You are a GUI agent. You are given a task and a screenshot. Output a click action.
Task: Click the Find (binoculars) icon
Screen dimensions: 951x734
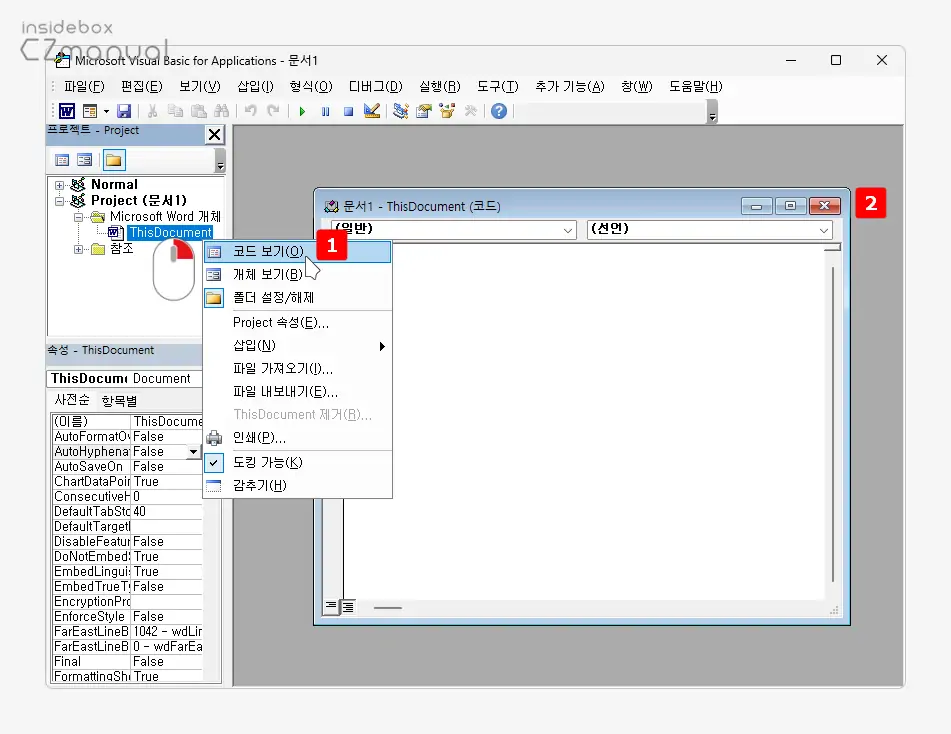click(222, 111)
